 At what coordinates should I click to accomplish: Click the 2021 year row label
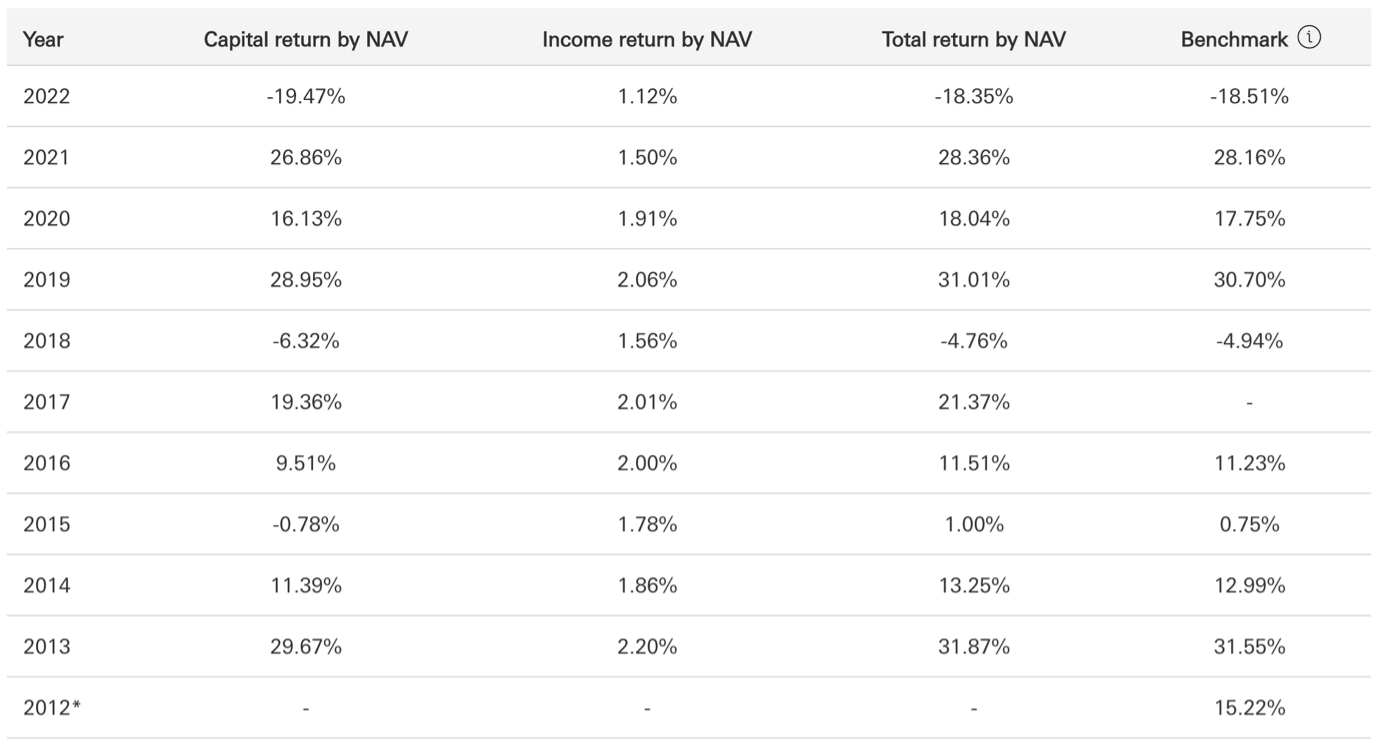tap(47, 158)
